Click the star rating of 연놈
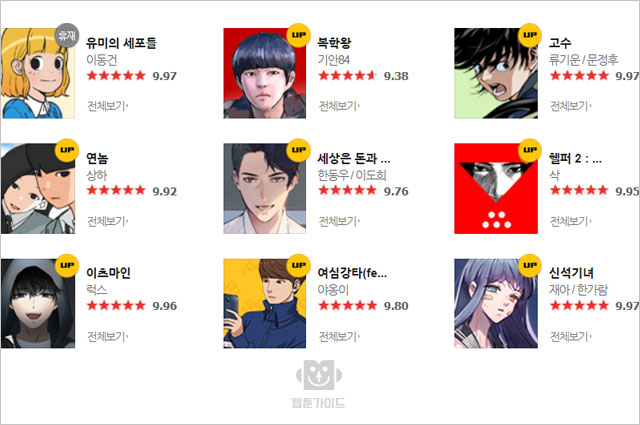Viewport: 640px width, 425px height. [x=132, y=191]
